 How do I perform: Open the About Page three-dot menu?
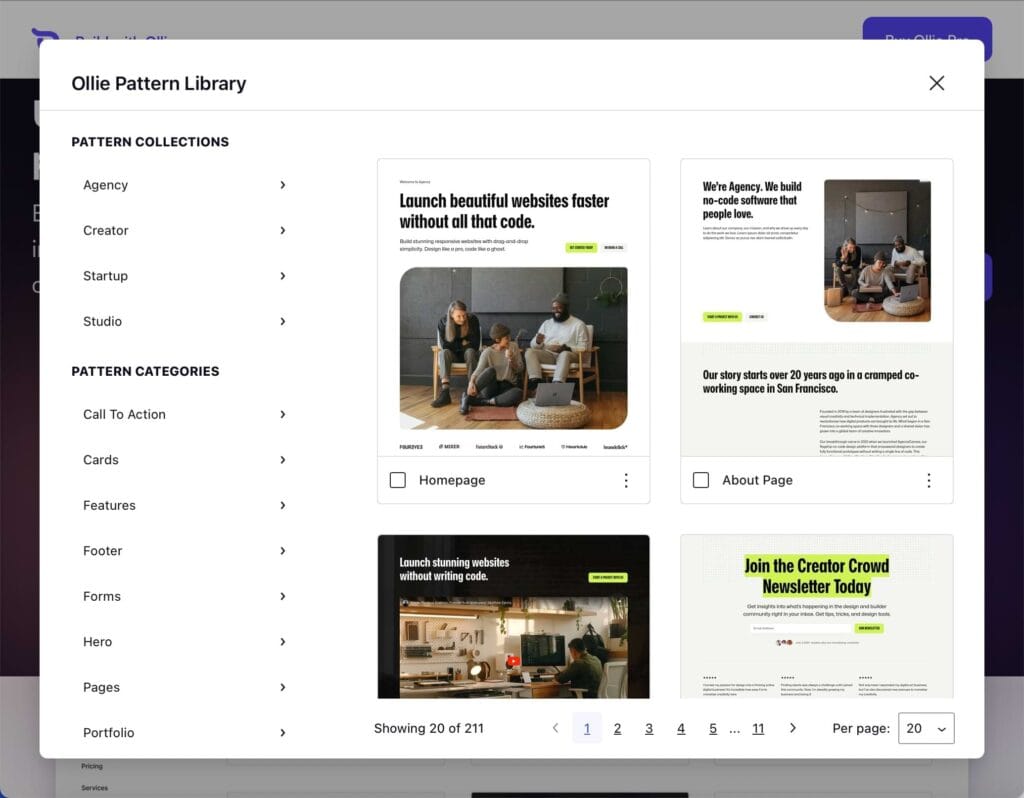point(928,480)
